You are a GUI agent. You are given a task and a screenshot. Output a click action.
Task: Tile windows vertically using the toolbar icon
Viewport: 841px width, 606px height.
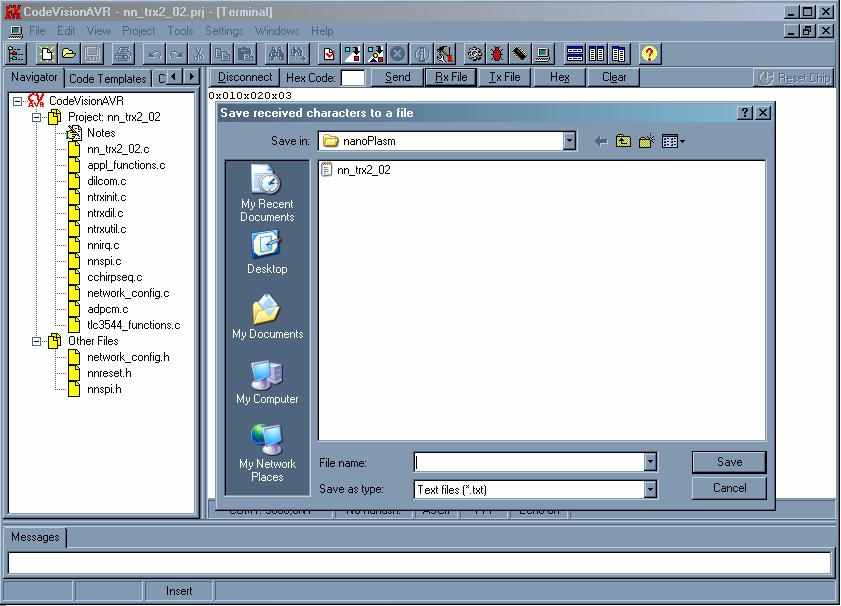tap(596, 54)
